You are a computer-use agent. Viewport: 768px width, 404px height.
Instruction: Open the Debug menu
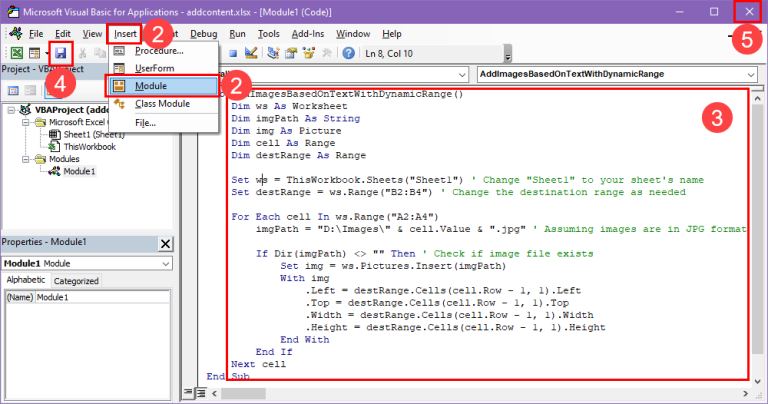(203, 34)
